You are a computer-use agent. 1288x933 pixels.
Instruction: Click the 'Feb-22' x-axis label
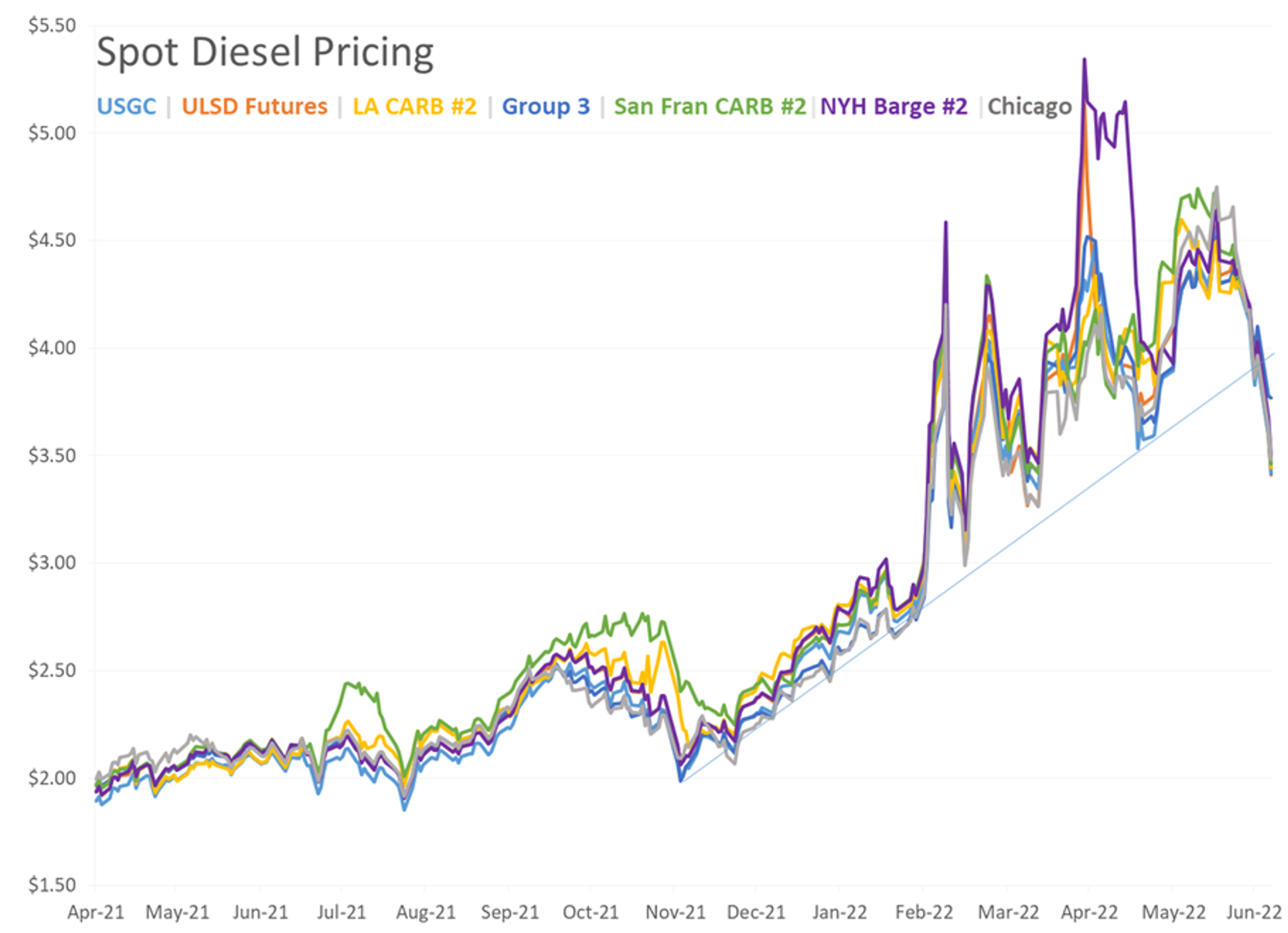pos(924,913)
